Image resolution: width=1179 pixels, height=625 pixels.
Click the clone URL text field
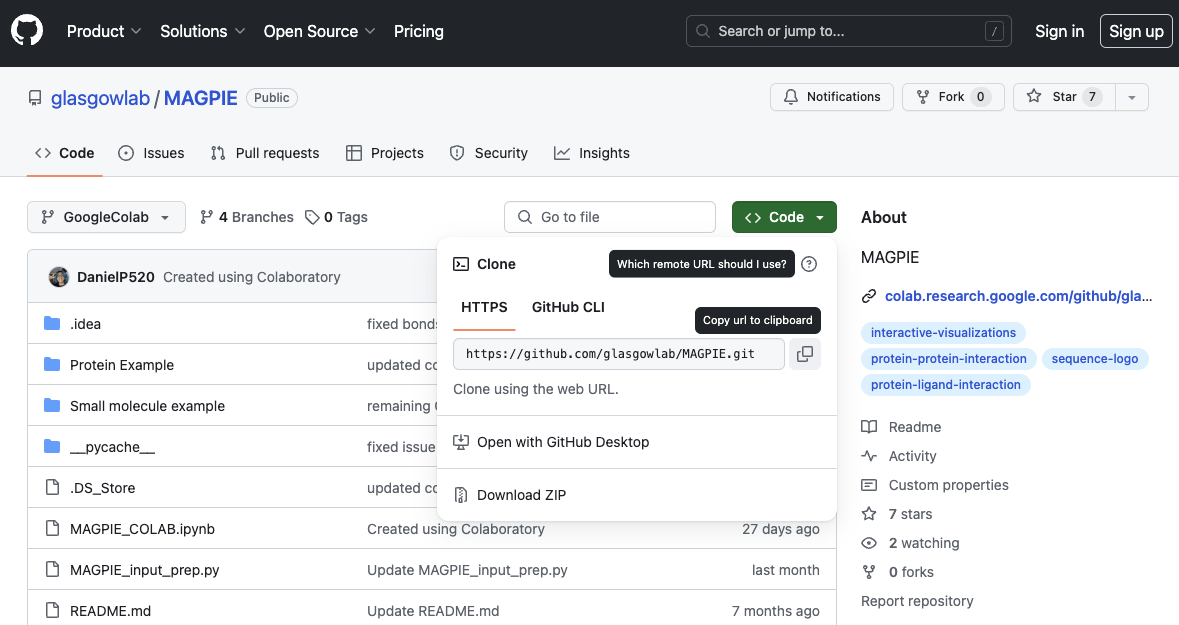(x=619, y=353)
